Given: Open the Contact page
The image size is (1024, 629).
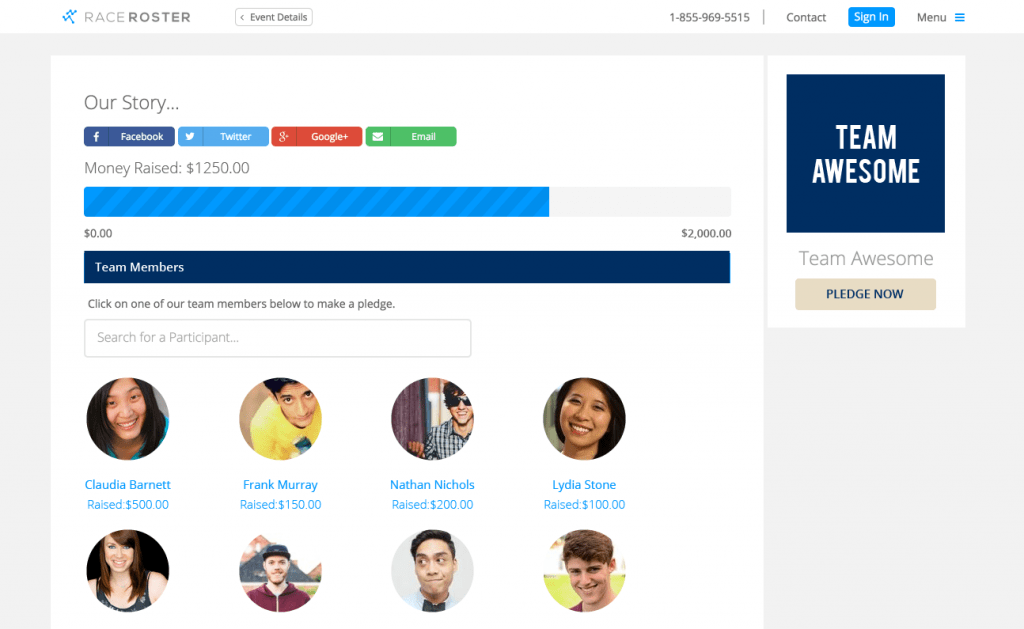Looking at the screenshot, I should [806, 17].
